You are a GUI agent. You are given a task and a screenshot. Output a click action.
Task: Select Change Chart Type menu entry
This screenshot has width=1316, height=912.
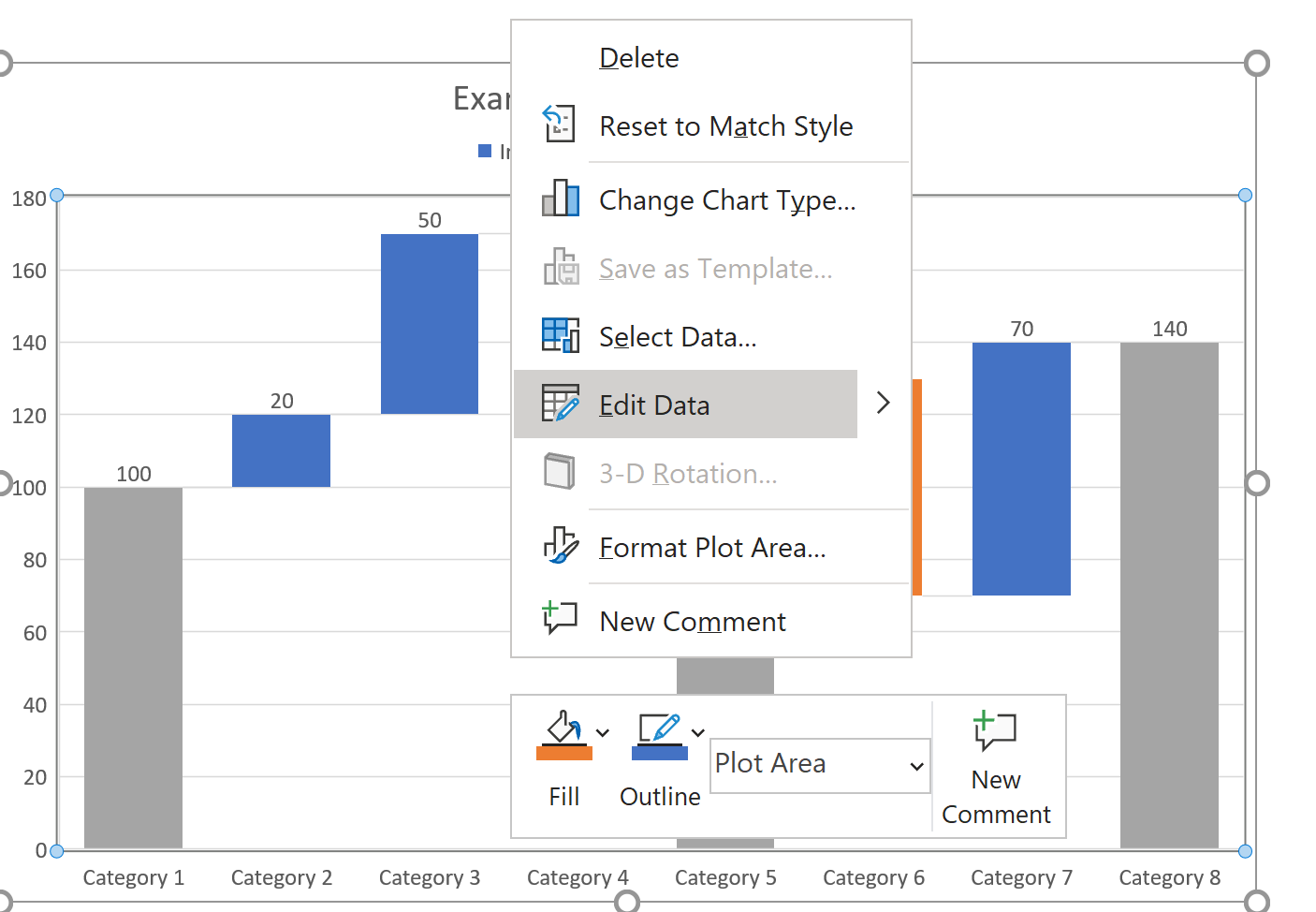tap(727, 200)
